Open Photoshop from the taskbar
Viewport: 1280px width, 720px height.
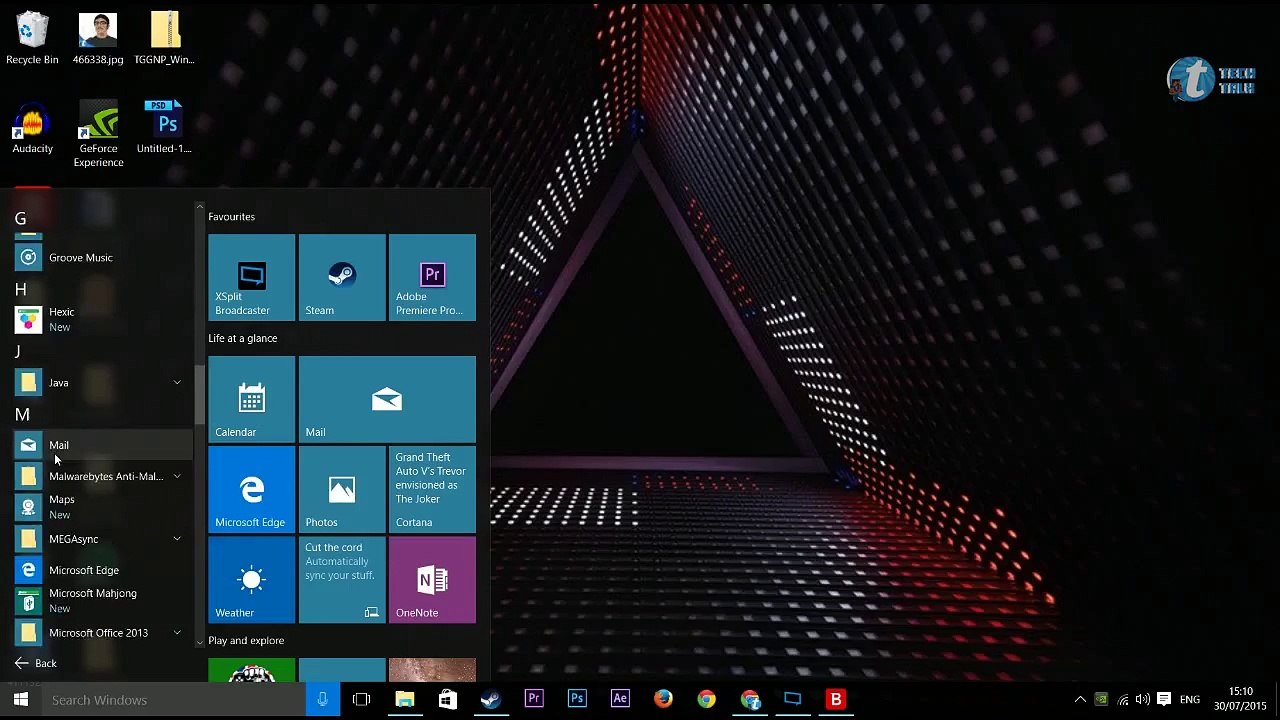pos(577,700)
